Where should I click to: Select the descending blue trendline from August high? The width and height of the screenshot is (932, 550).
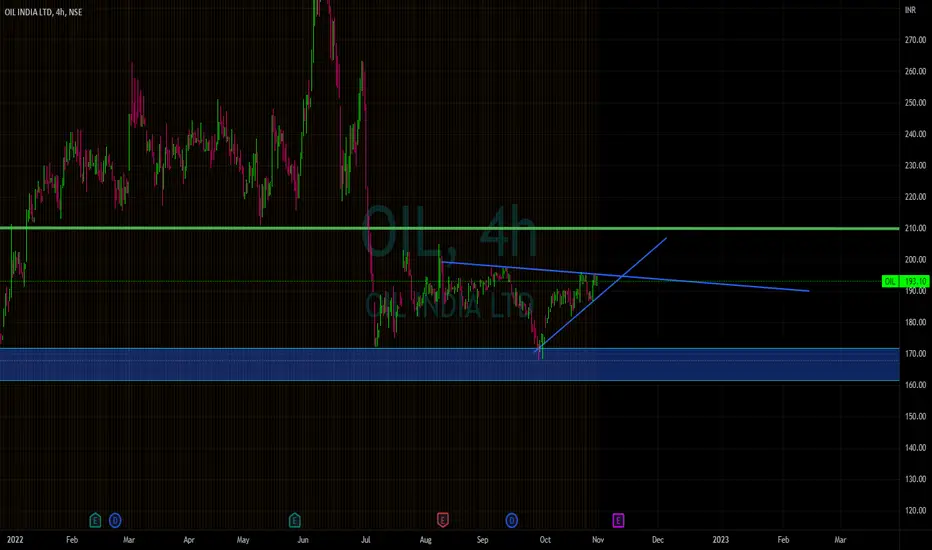point(626,277)
